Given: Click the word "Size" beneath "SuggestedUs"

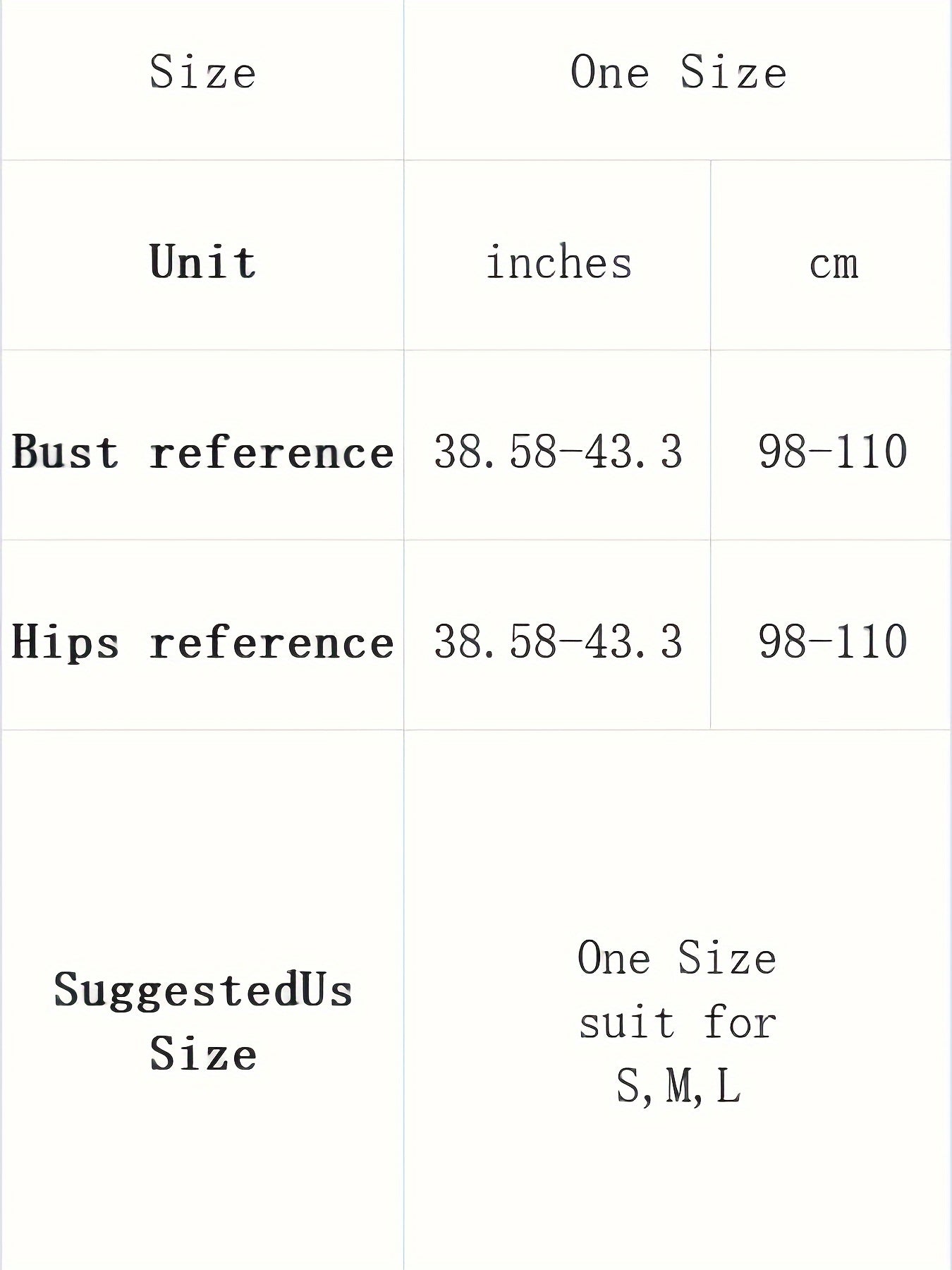Looking at the screenshot, I should [203, 1054].
